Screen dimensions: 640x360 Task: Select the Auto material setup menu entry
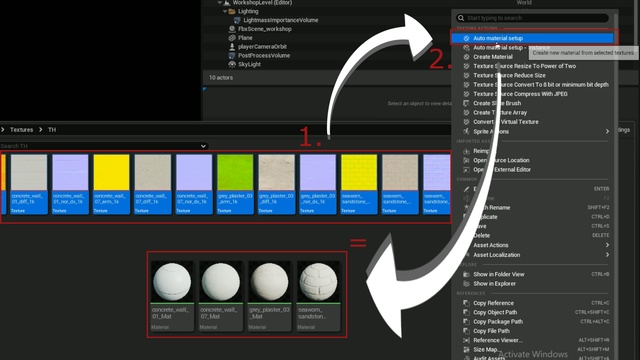coord(532,38)
